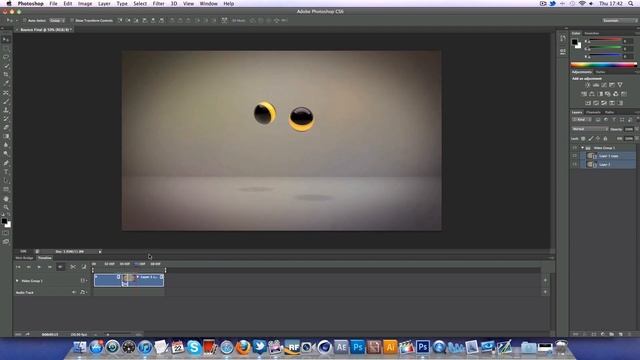The image size is (640, 360).
Task: Open the Normal blend mode dropdown
Action: 589,129
